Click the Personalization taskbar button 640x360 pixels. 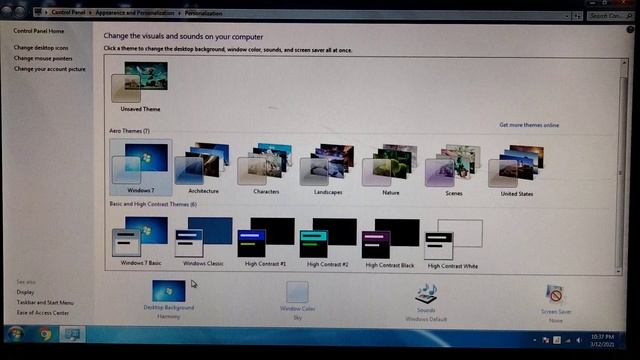point(72,334)
